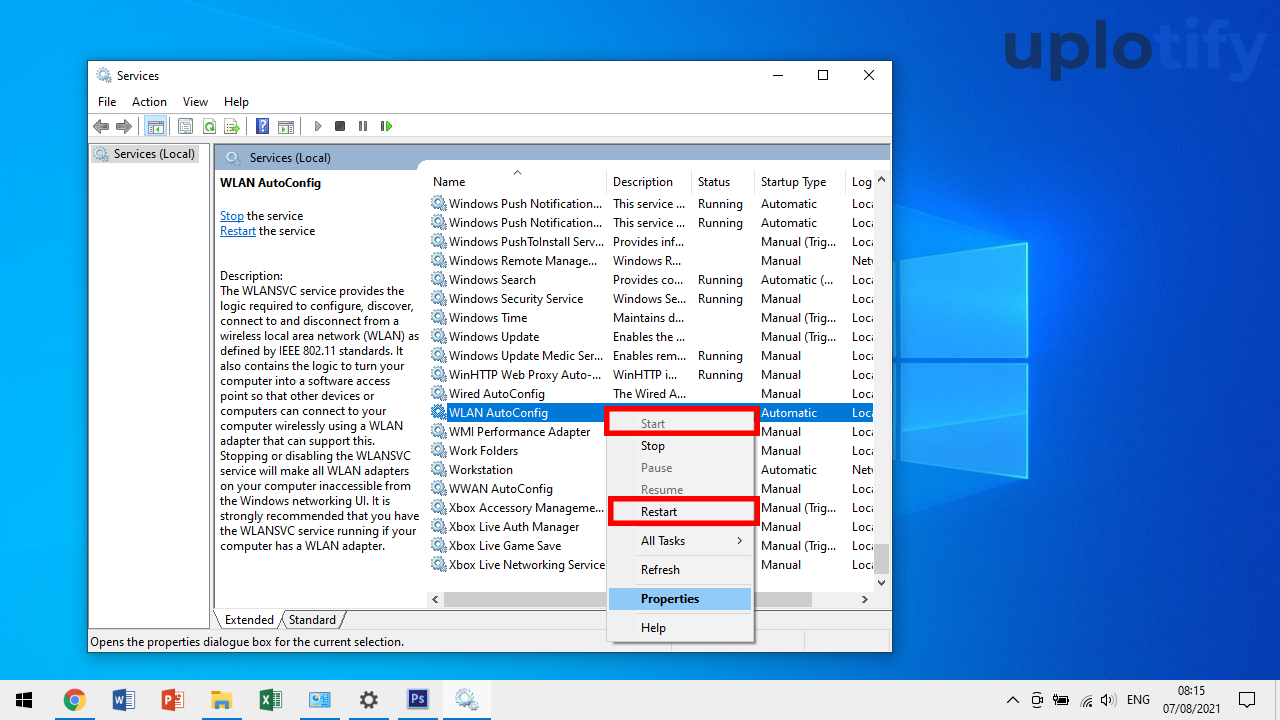Click gear icon beside Wired AutoConfig
The height and width of the screenshot is (720, 1280).
[x=438, y=394]
